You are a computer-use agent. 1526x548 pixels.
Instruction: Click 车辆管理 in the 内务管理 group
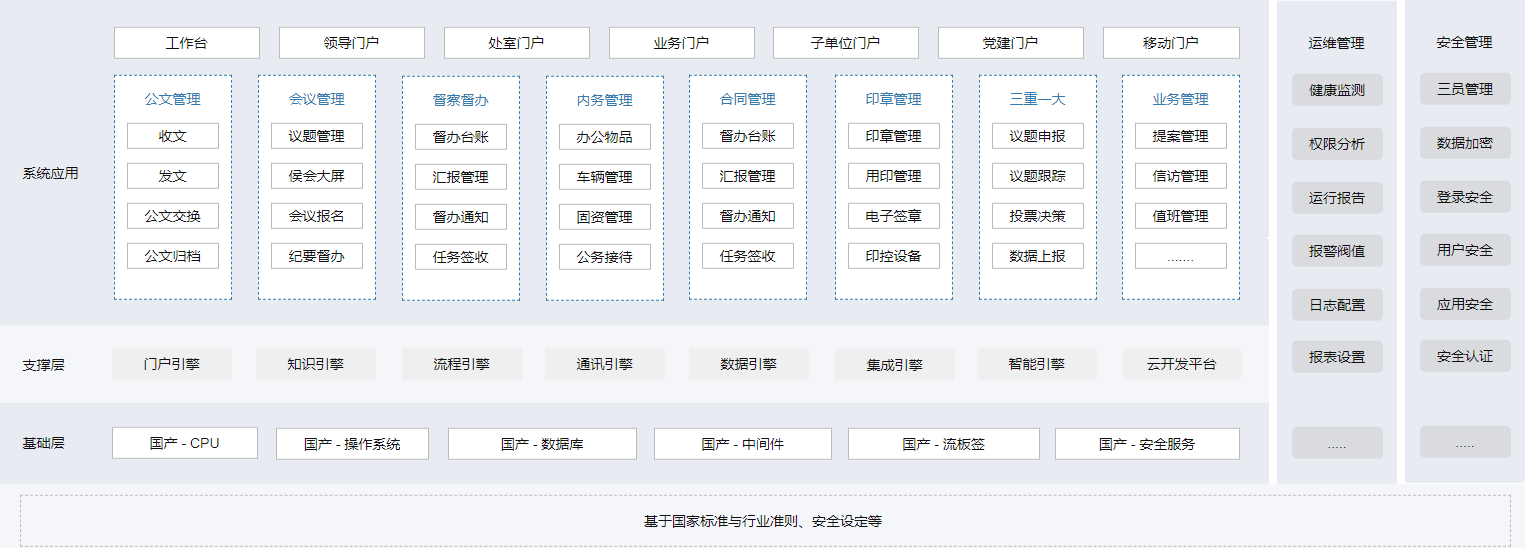[x=604, y=177]
